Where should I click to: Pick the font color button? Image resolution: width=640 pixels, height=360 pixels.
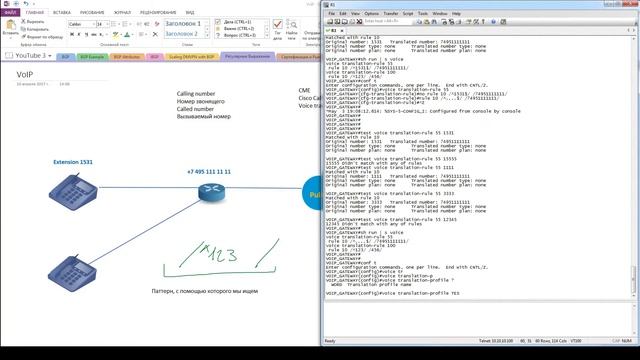tap(127, 35)
